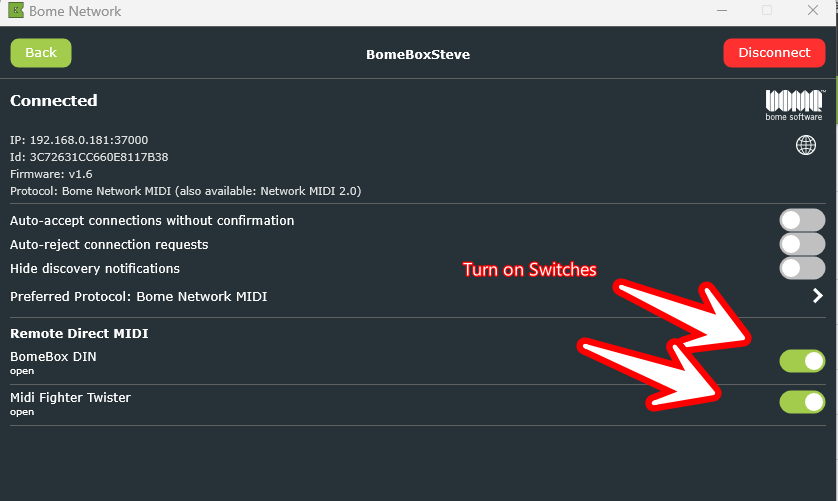Click the IP address line
838x501 pixels.
tap(79, 140)
